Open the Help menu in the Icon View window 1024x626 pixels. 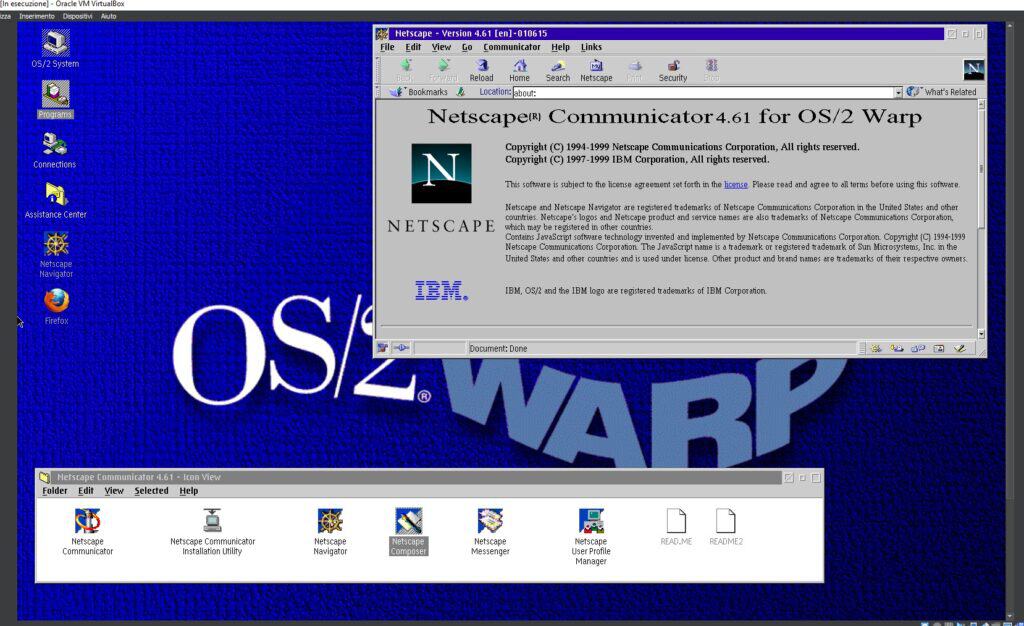(x=189, y=491)
